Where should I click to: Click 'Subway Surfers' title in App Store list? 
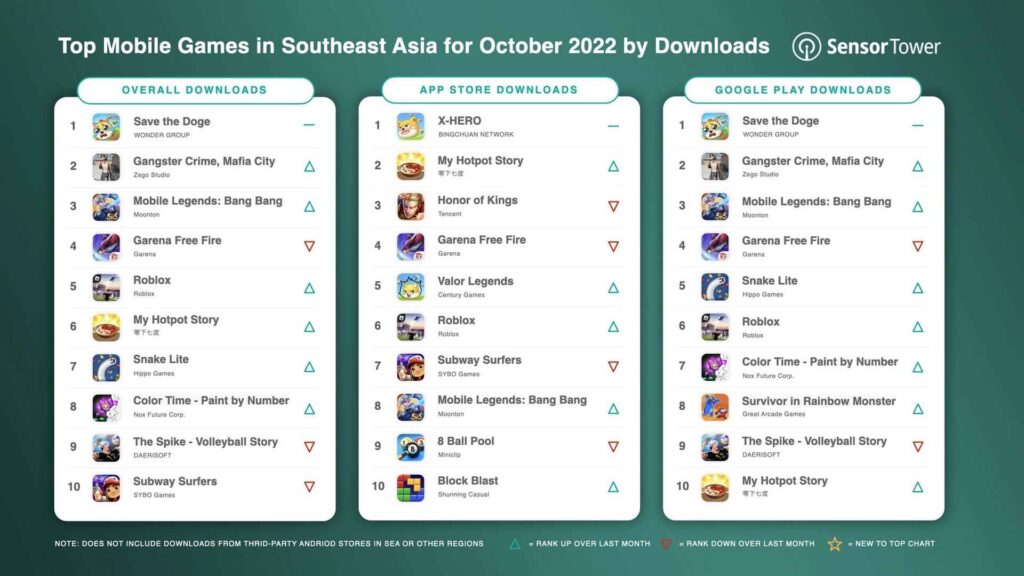point(479,360)
